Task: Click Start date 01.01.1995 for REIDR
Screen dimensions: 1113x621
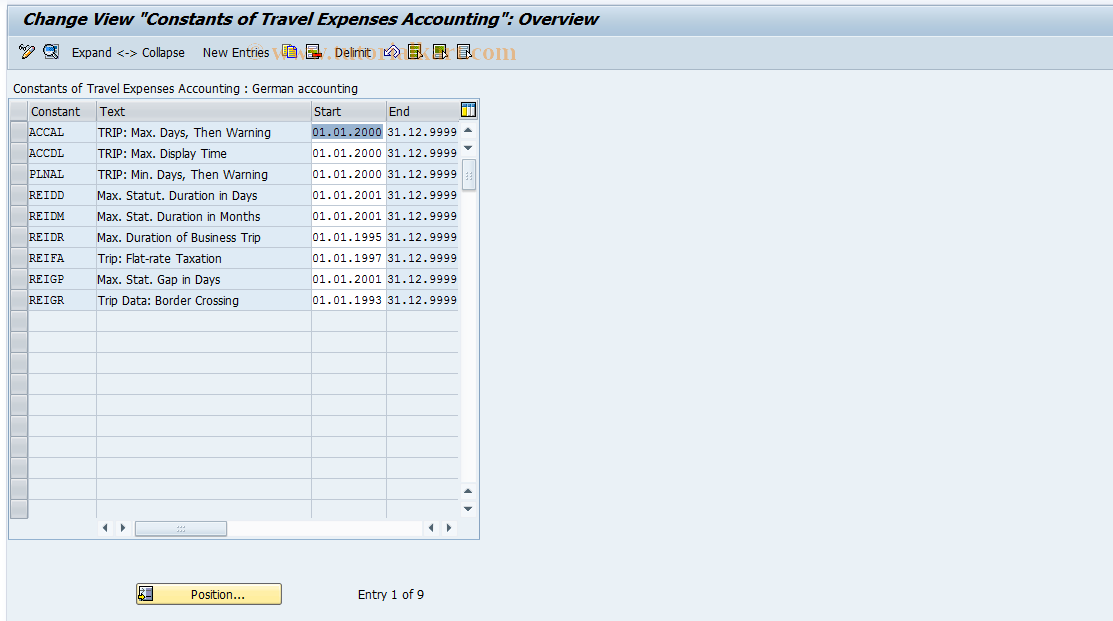Action: [348, 237]
